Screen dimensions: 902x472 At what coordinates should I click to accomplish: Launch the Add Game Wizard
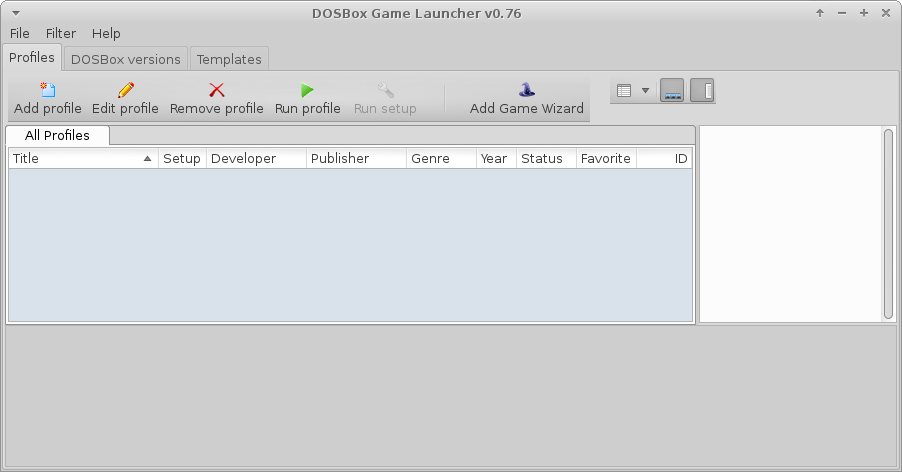click(x=526, y=98)
